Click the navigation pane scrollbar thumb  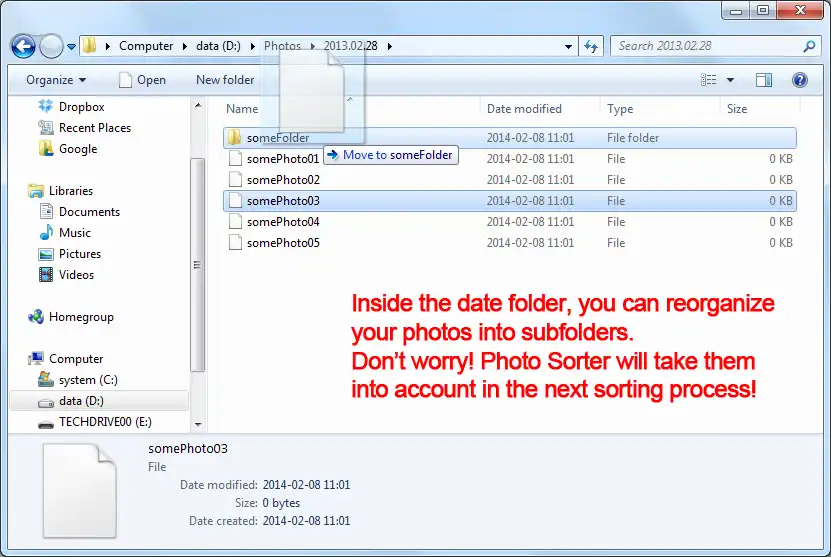coord(197,265)
